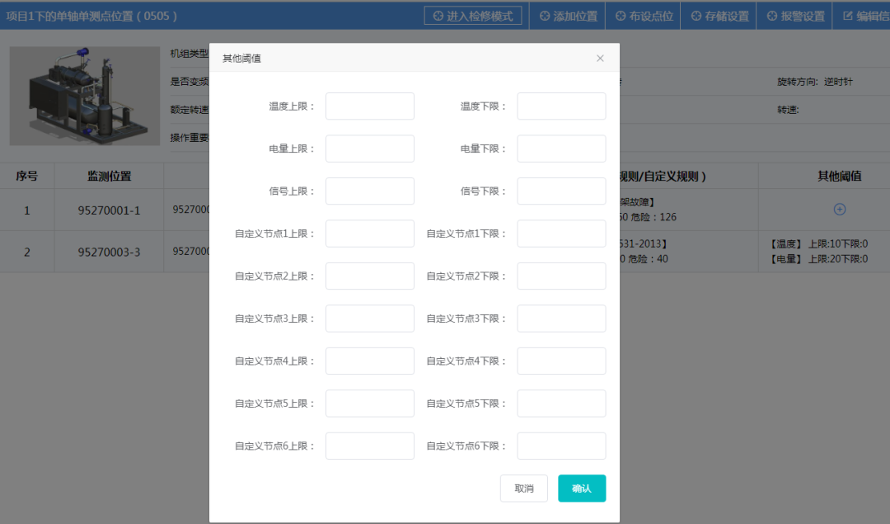This screenshot has height=524, width=890.
Task: Select monitoring position 95270001-1
Action: (109, 211)
